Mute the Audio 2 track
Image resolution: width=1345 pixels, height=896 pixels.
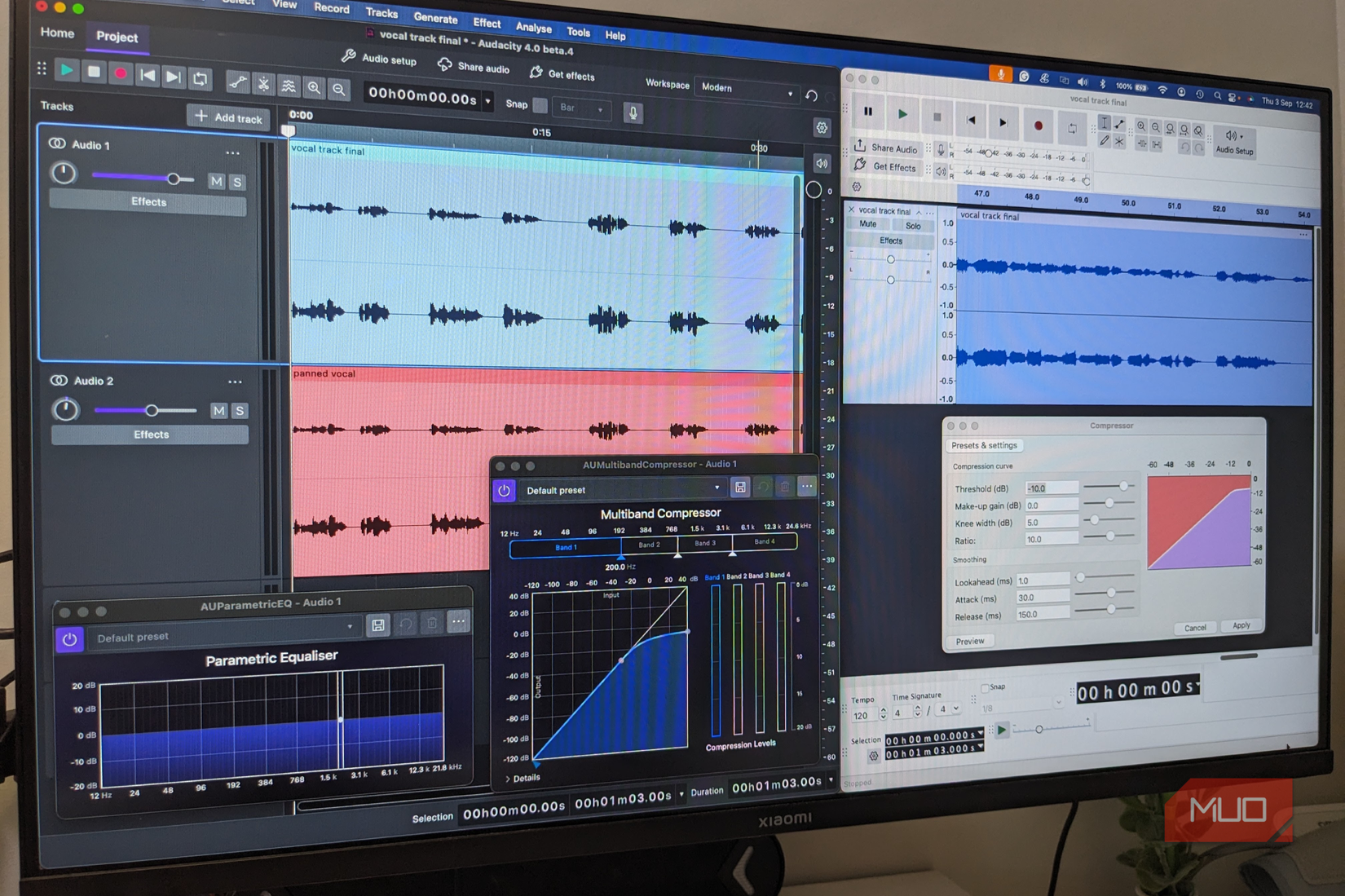218,411
